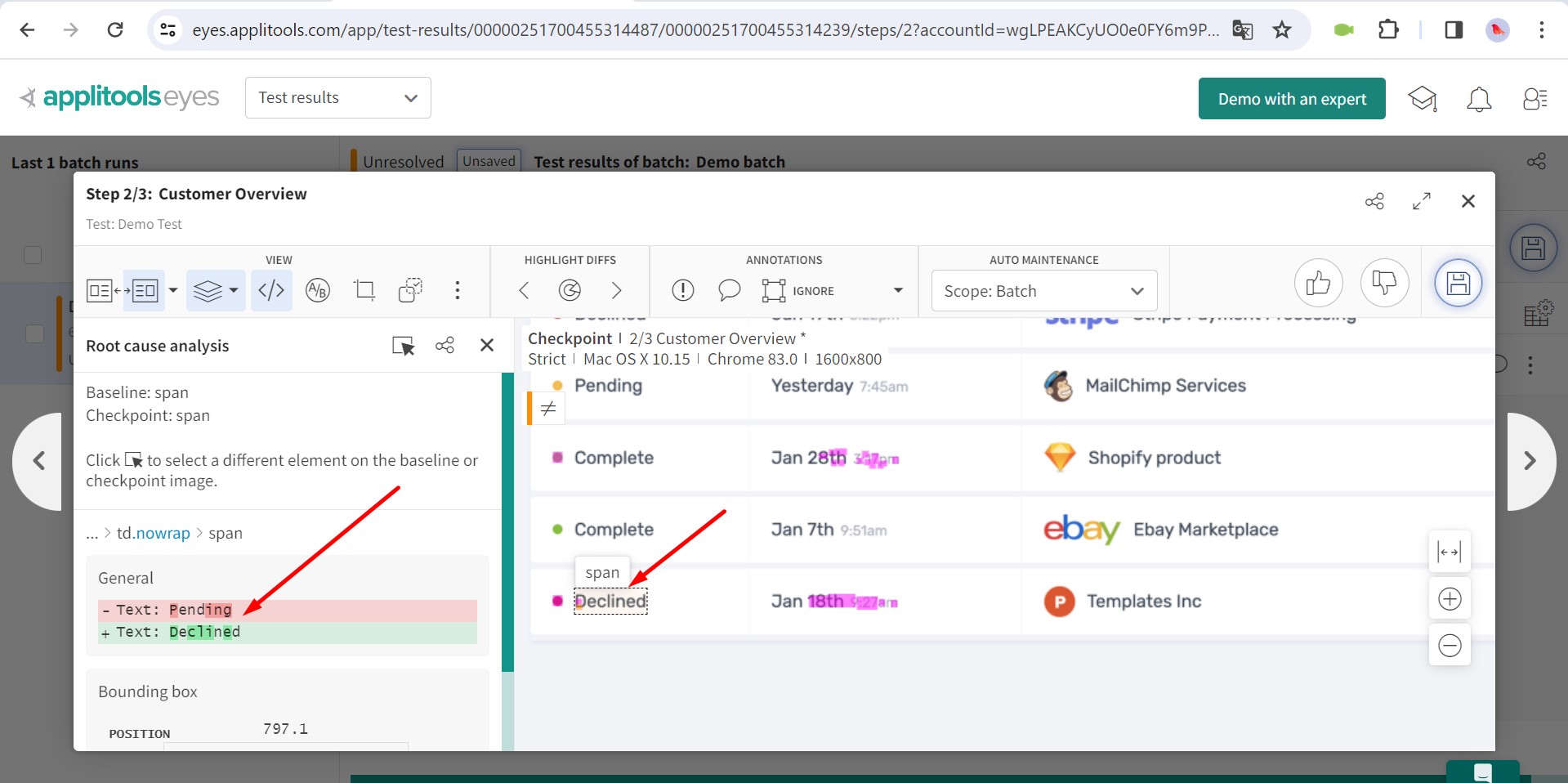
Task: Click Demo with an expert button
Action: tap(1292, 99)
